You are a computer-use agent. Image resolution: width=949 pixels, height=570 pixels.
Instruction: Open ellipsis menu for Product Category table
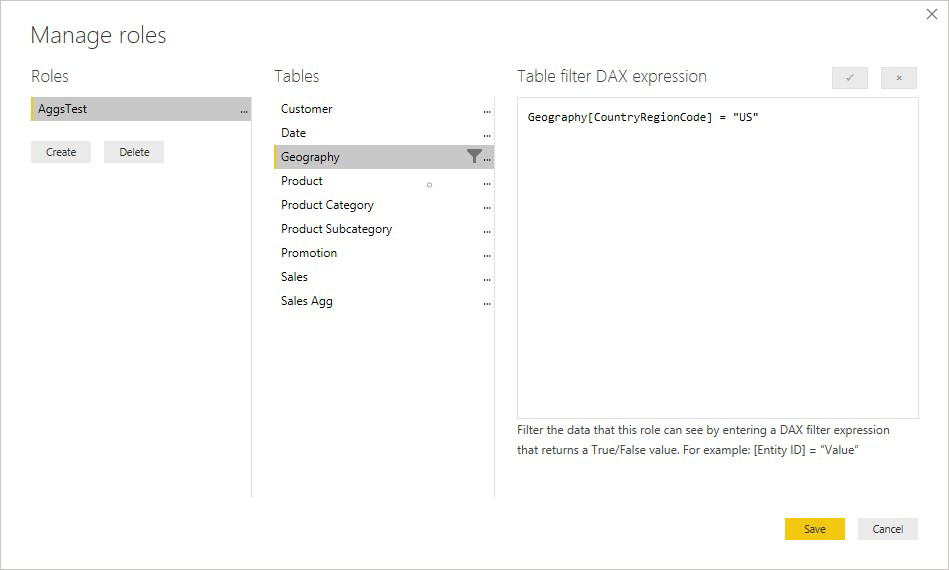point(487,208)
